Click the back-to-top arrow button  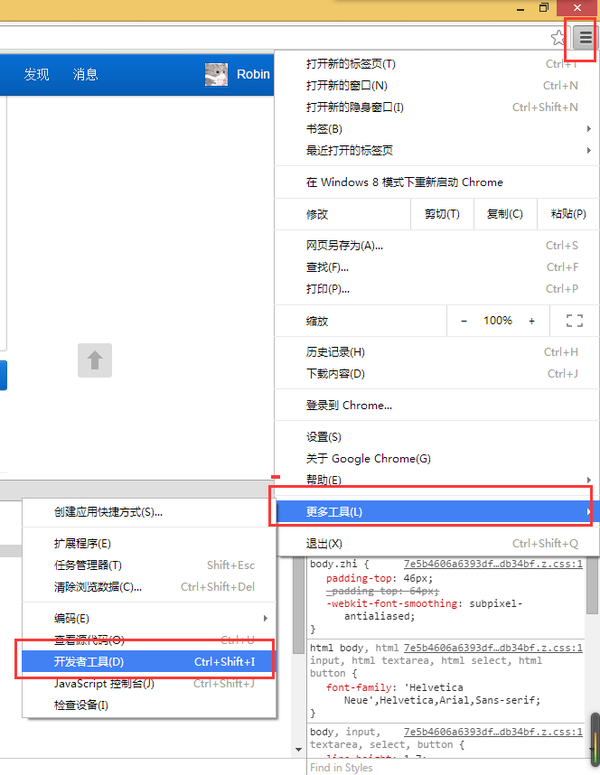95,360
